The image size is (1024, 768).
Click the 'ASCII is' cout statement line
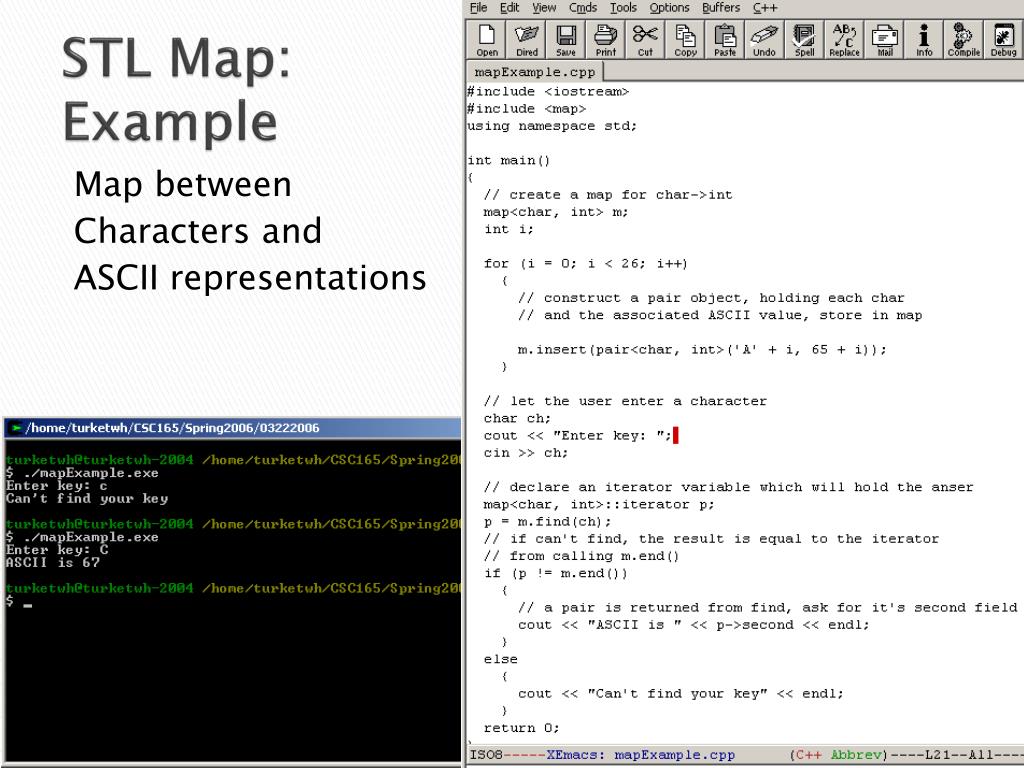[x=694, y=624]
